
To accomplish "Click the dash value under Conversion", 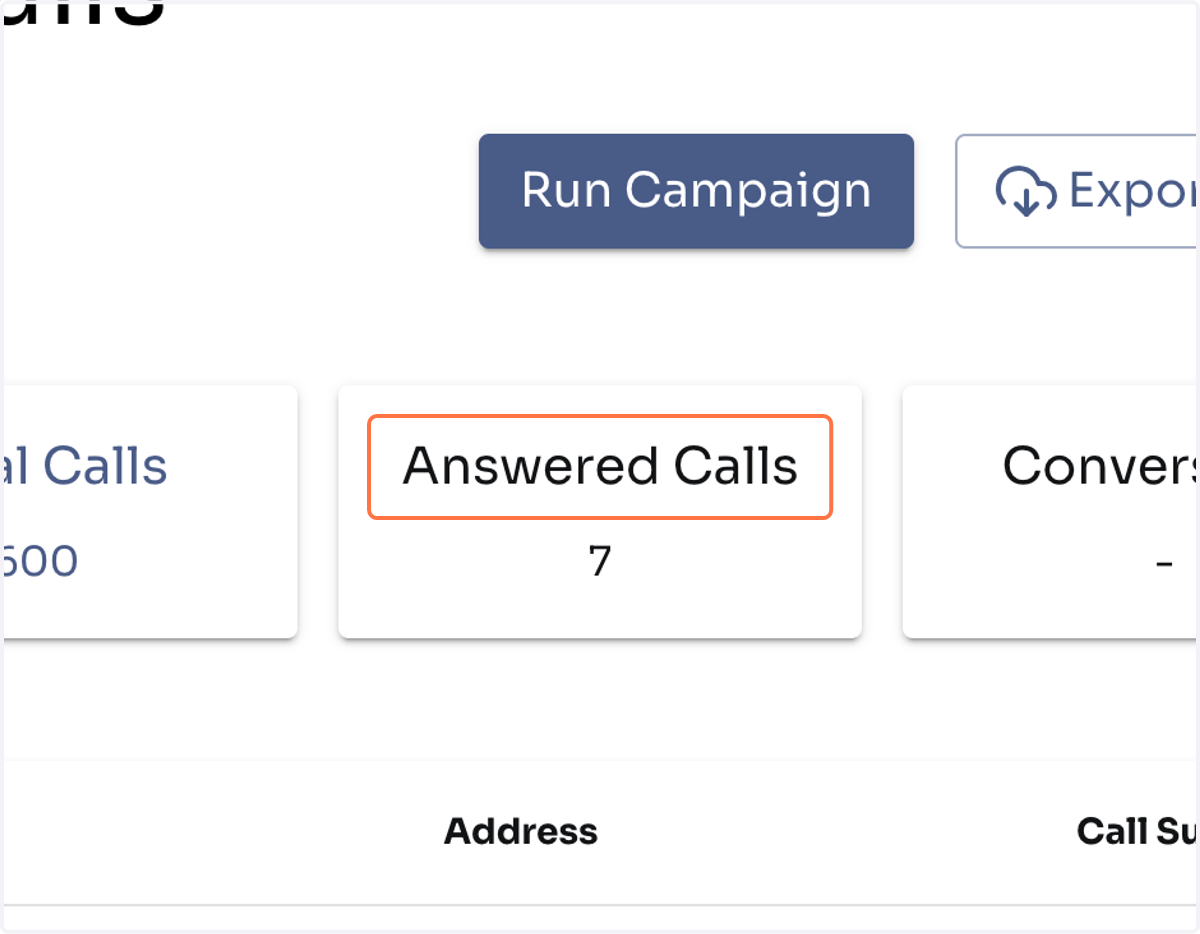I will point(1164,564).
